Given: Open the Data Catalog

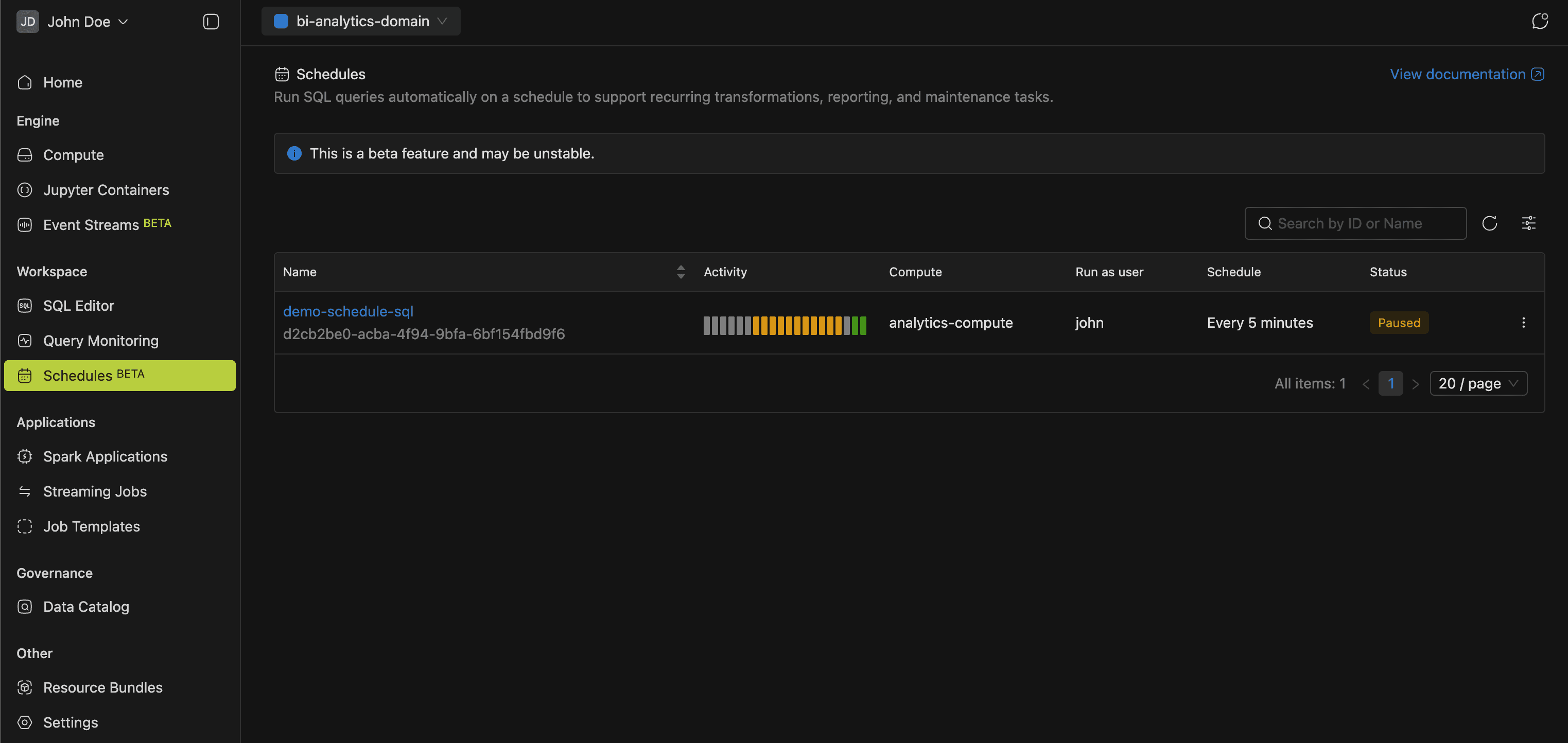Looking at the screenshot, I should coord(86,606).
